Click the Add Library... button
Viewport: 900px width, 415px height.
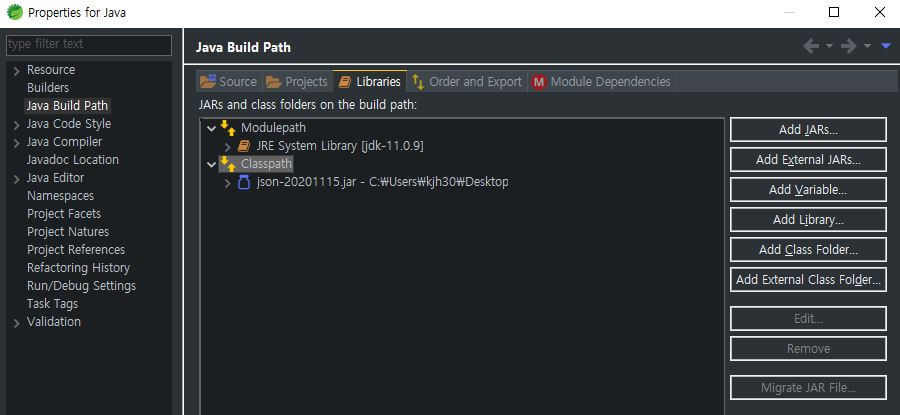click(x=808, y=219)
